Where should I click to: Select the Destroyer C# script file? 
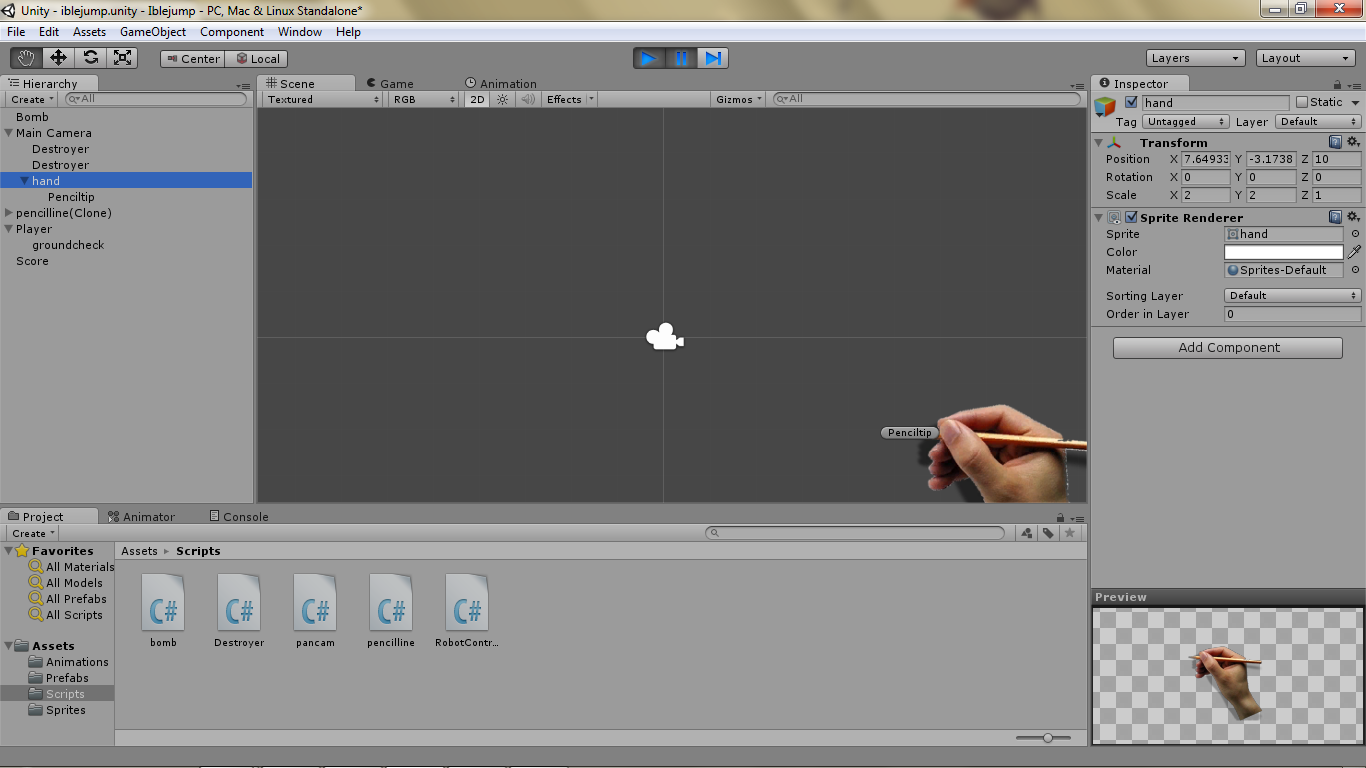tap(239, 611)
